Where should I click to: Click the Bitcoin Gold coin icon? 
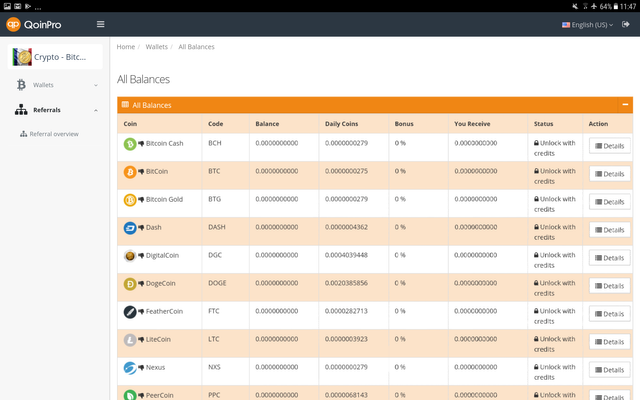(x=130, y=200)
